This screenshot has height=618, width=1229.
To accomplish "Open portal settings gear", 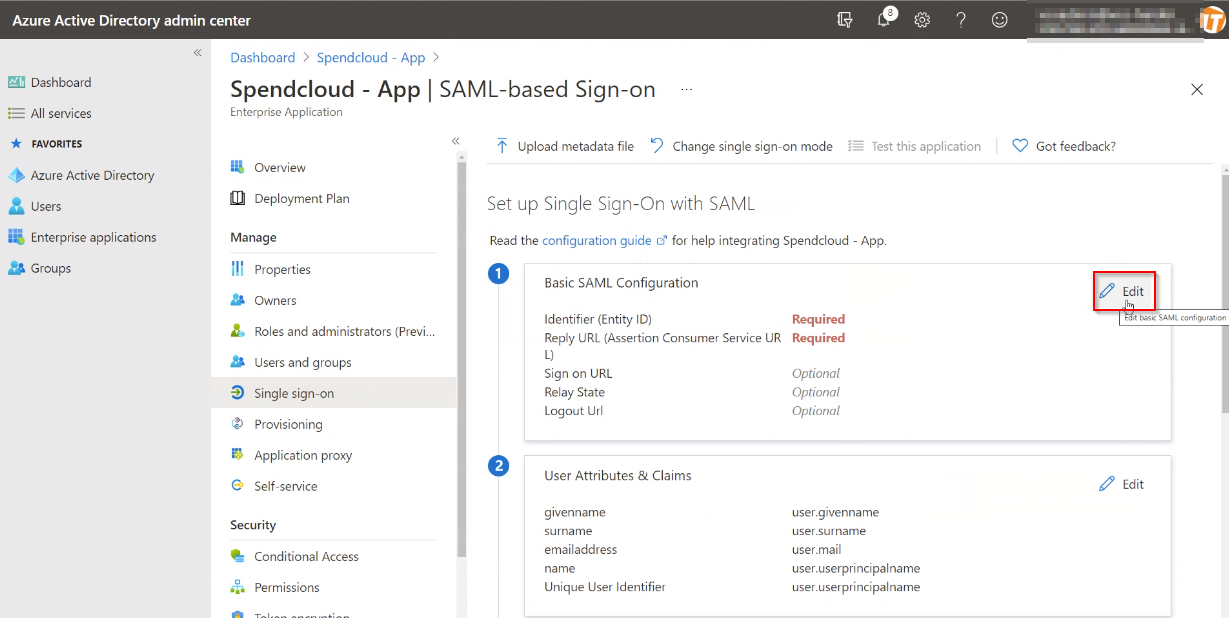I will coord(922,20).
